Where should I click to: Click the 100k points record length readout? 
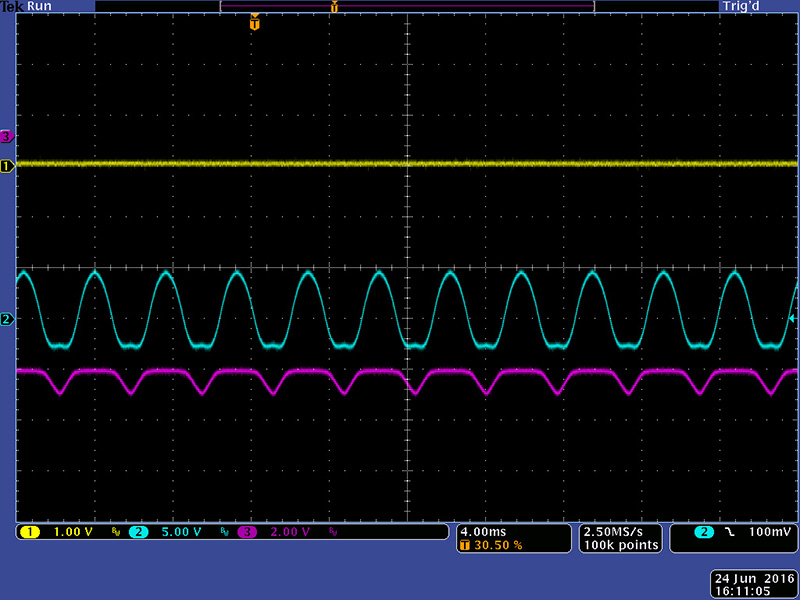tap(619, 545)
